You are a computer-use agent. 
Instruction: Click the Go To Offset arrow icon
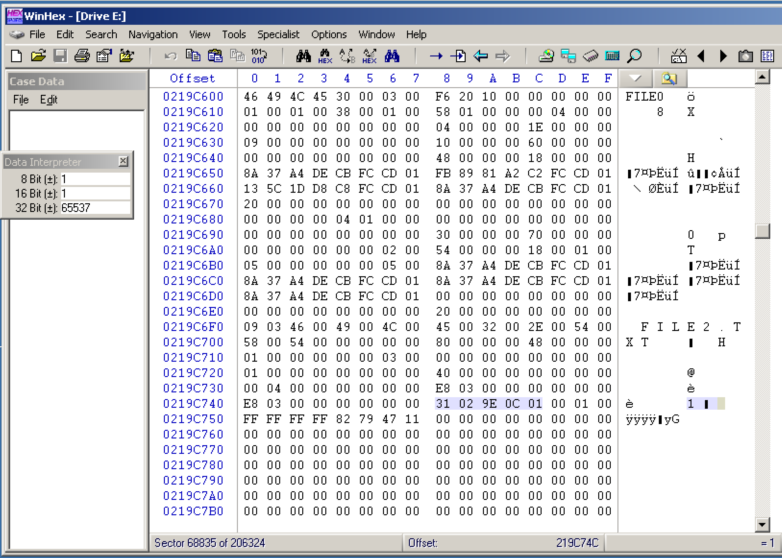point(436,56)
